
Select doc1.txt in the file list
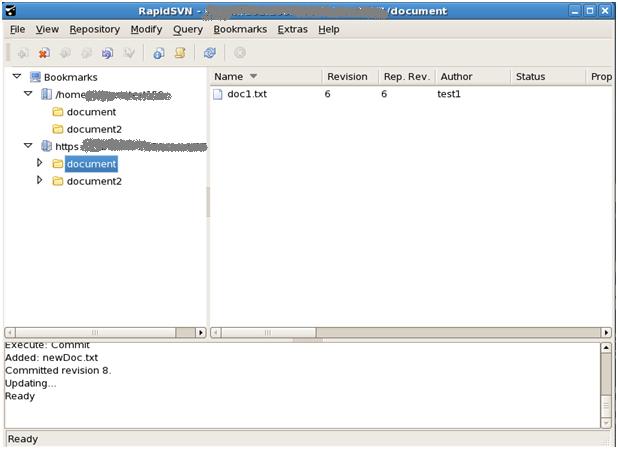247,94
